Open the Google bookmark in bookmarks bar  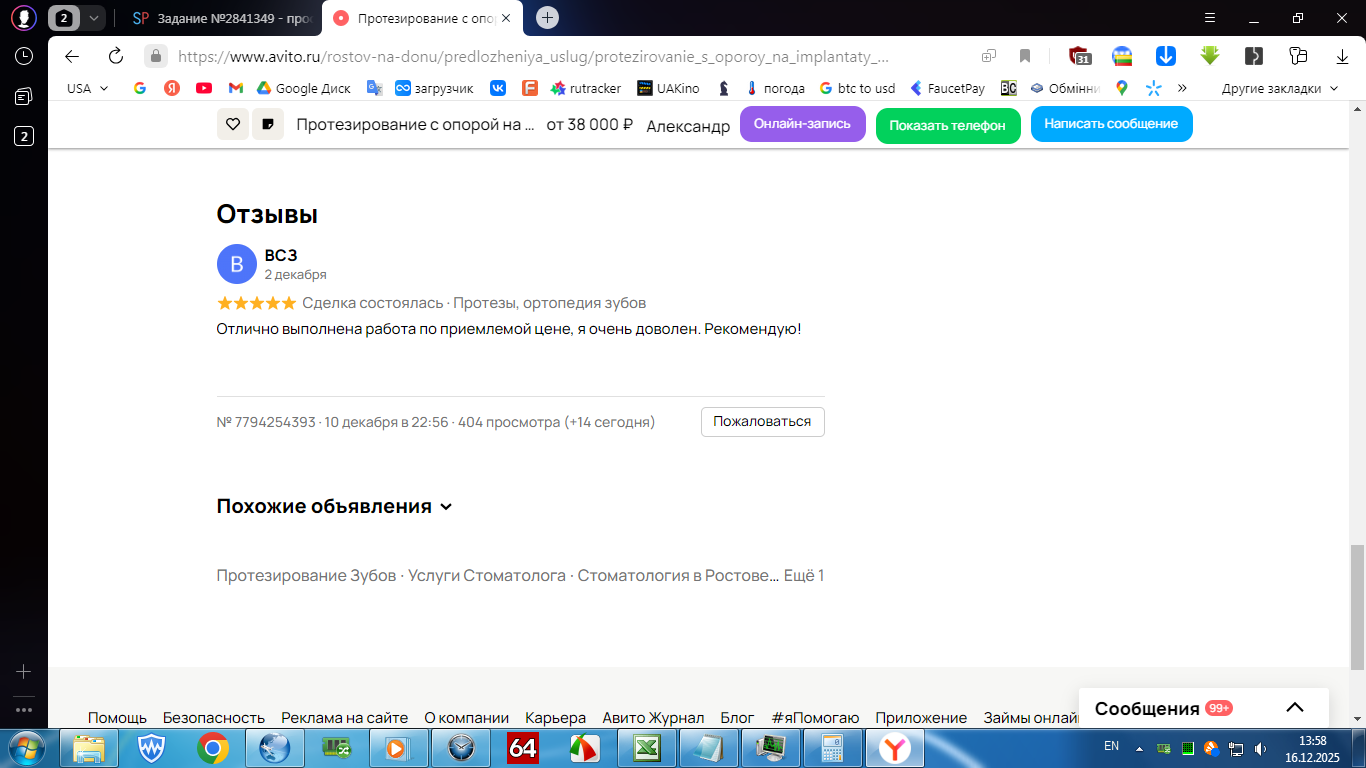pyautogui.click(x=140, y=88)
